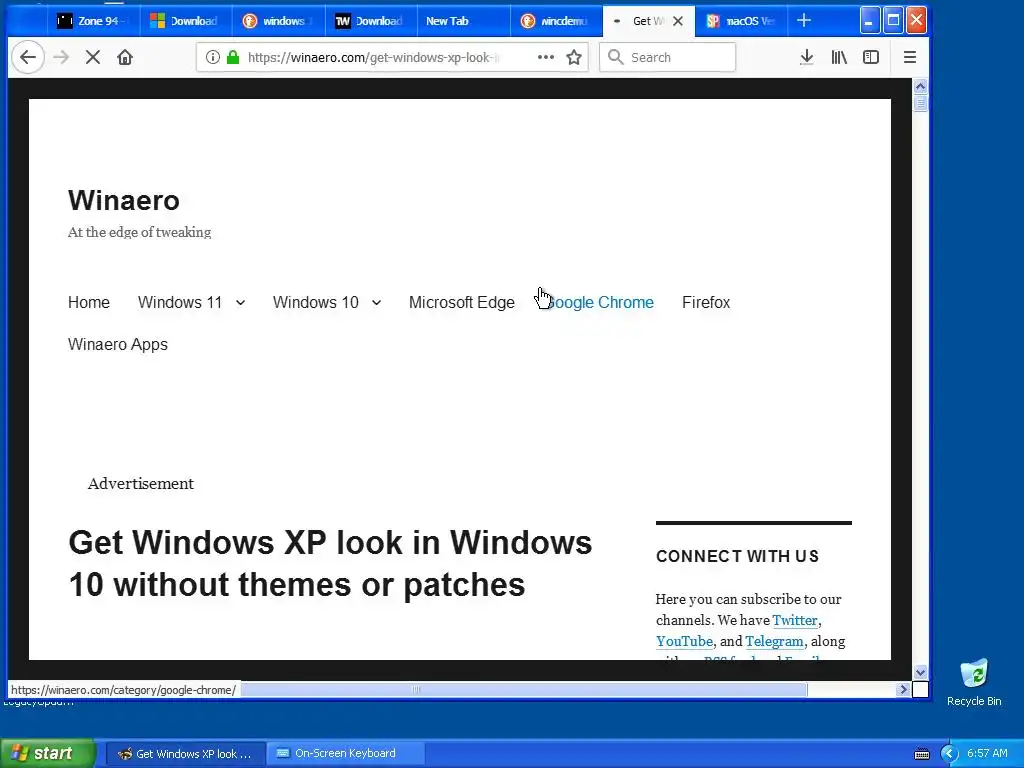Expand the Windows 10 submenu chevron
Image resolution: width=1024 pixels, height=768 pixels.
376,302
